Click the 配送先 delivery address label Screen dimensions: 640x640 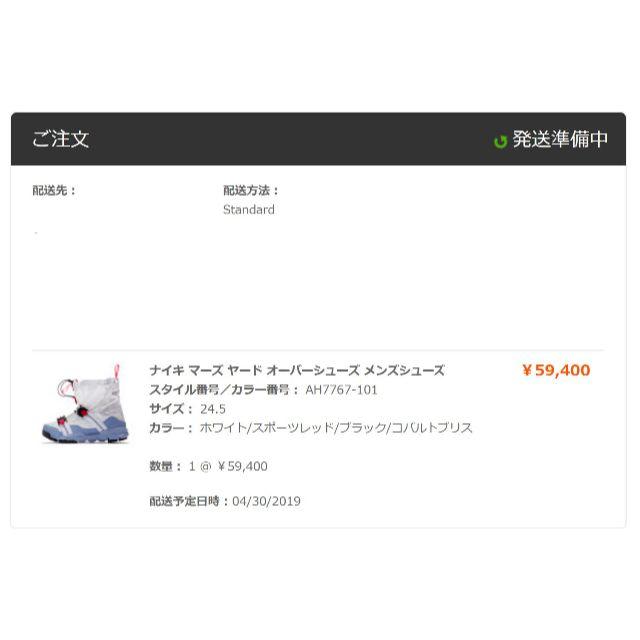(54, 190)
